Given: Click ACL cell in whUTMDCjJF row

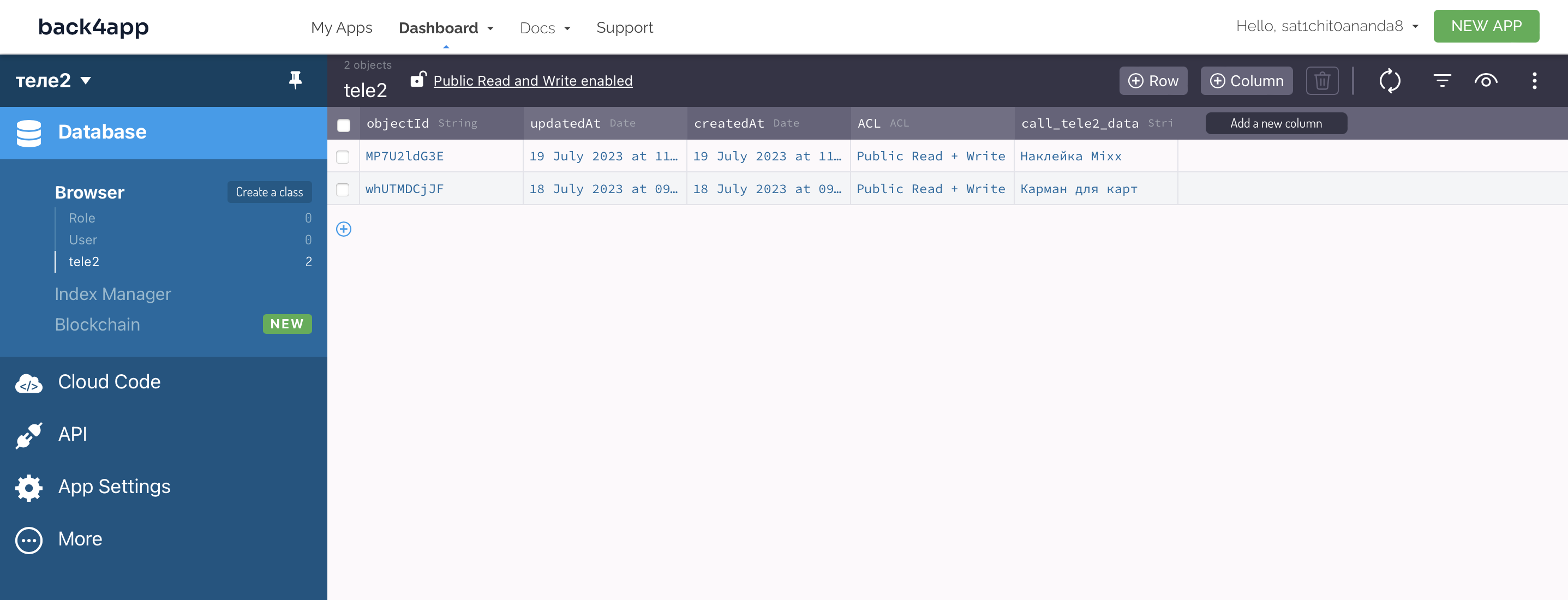Looking at the screenshot, I should (x=932, y=189).
